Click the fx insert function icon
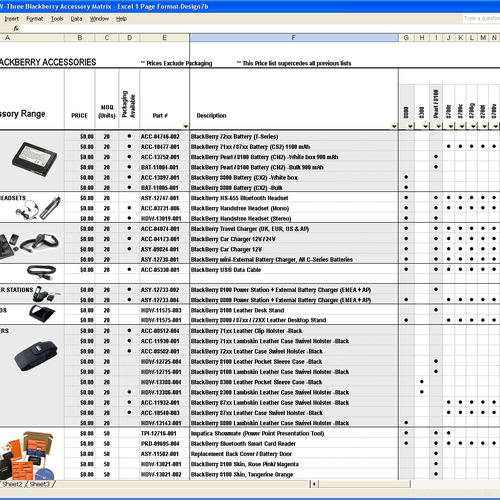The image size is (500, 500). pyautogui.click(x=16, y=29)
